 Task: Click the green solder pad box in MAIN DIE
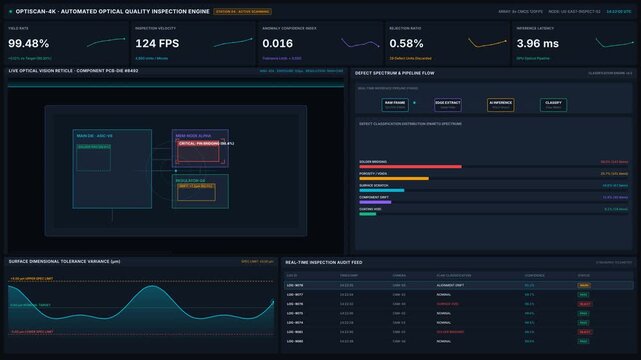click(94, 158)
